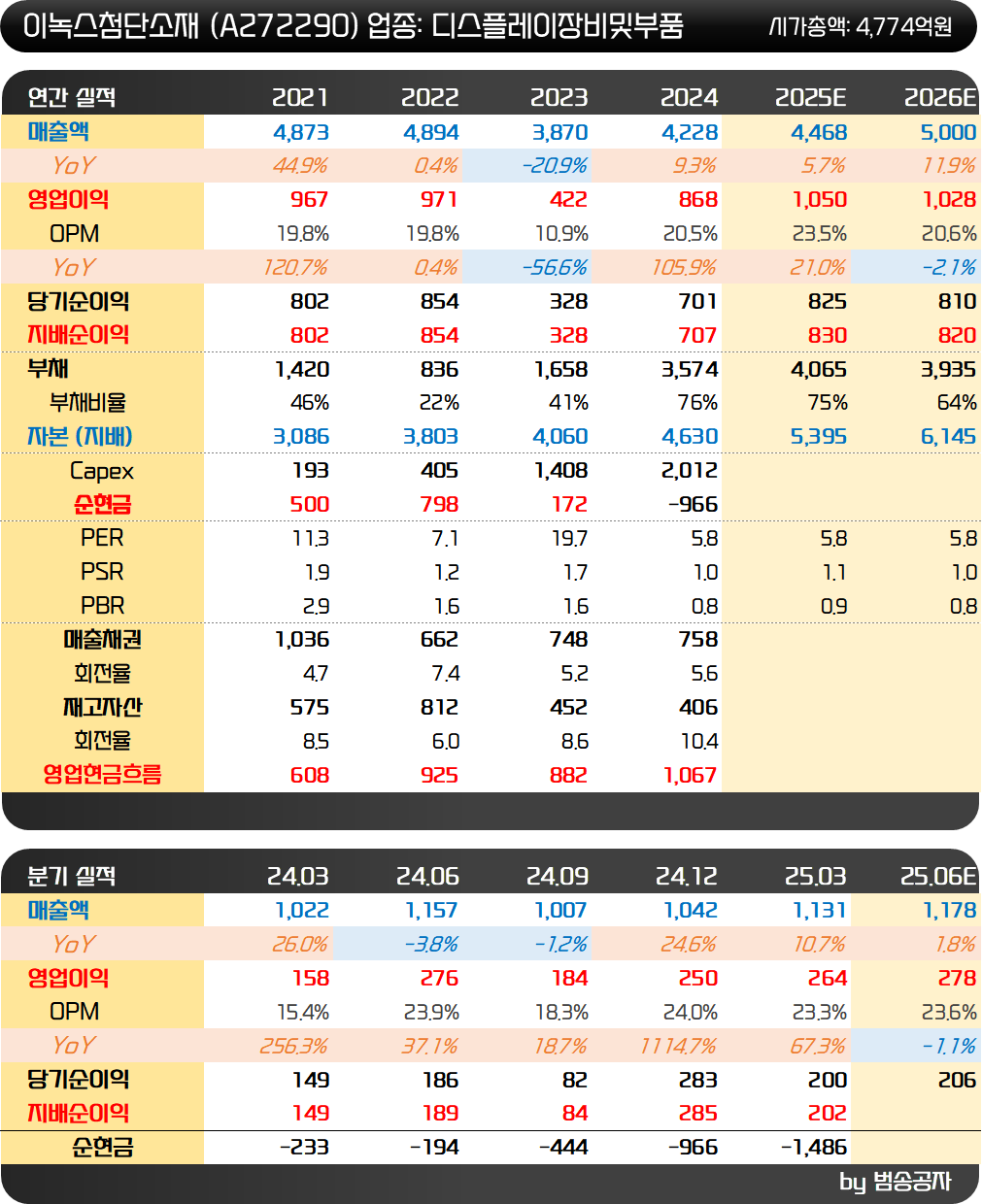This screenshot has width=982, height=1204.
Task: Select 2022 매출채권 value '662'
Action: (439, 639)
